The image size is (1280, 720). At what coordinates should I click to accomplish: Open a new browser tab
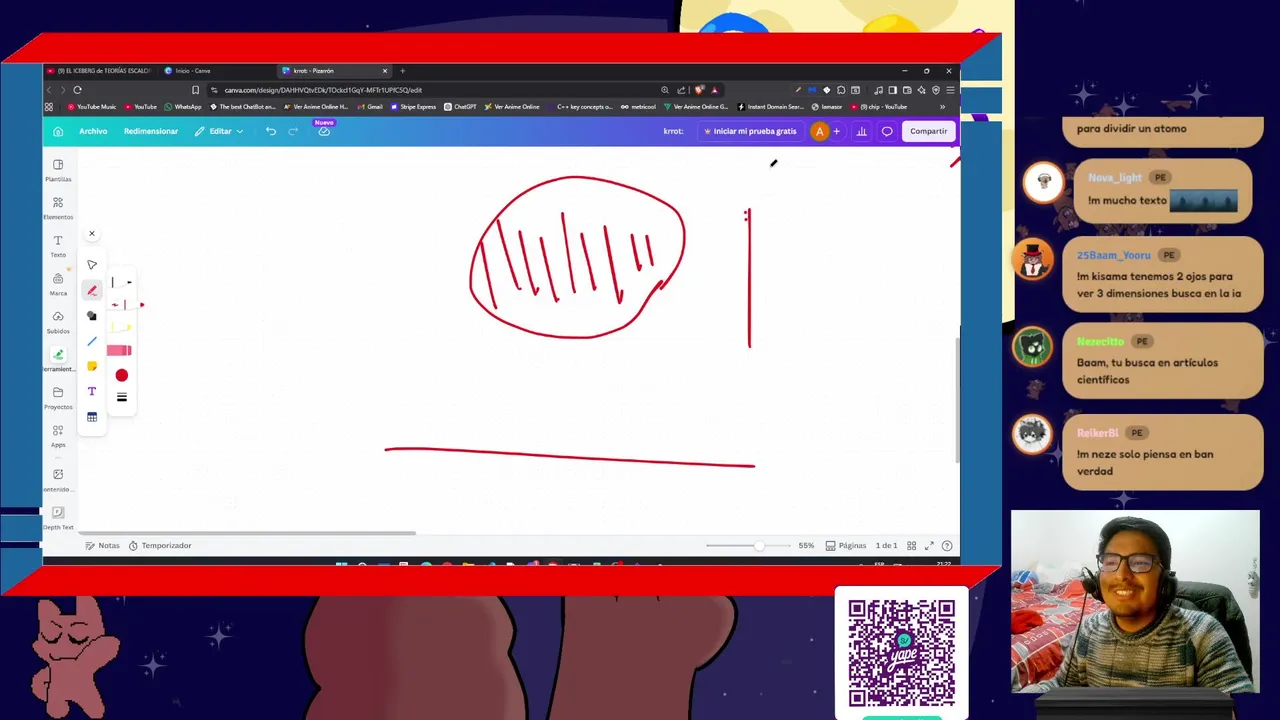pyautogui.click(x=402, y=71)
